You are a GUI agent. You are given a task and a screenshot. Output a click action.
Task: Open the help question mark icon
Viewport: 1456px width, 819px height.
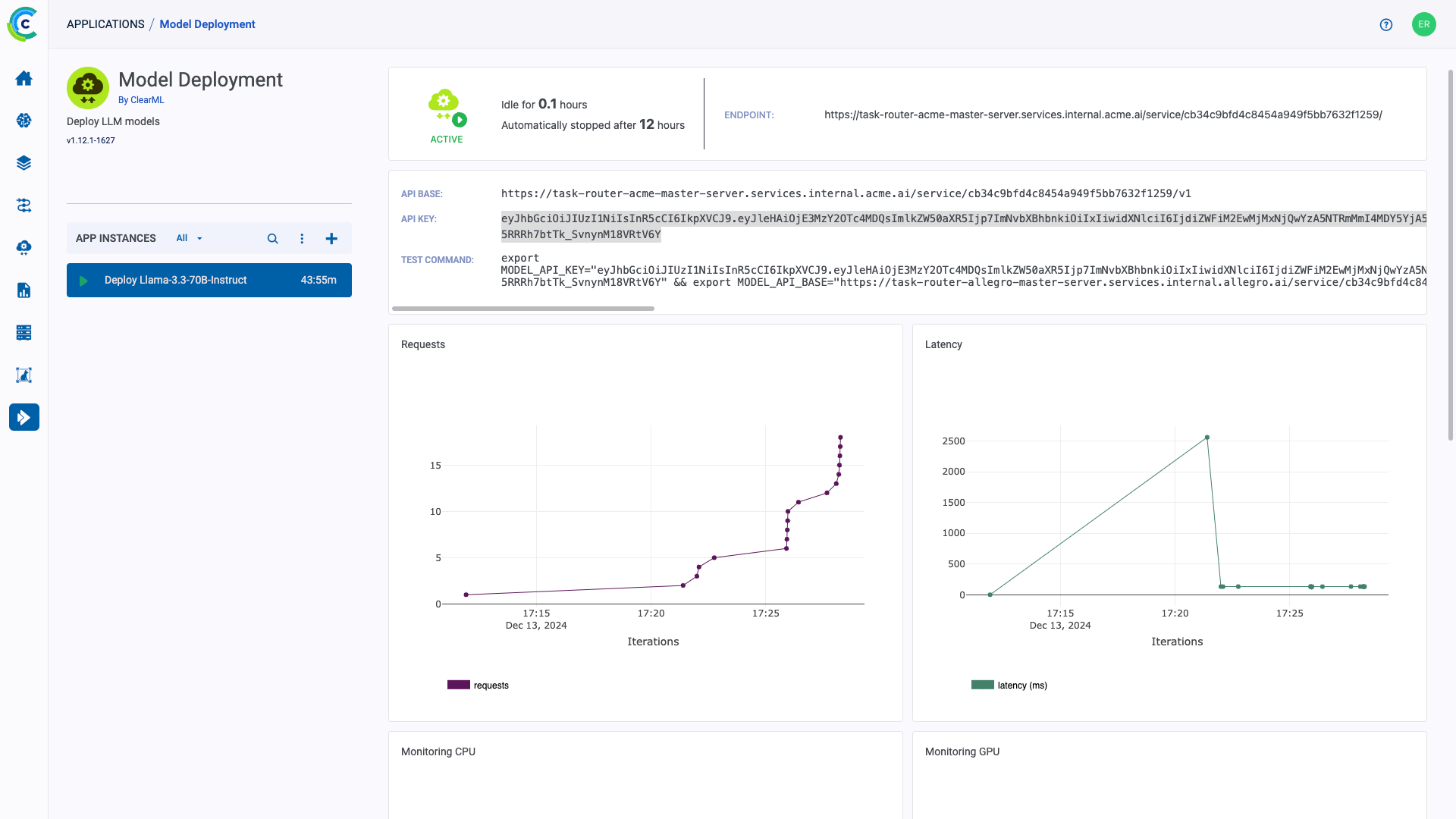pos(1386,24)
